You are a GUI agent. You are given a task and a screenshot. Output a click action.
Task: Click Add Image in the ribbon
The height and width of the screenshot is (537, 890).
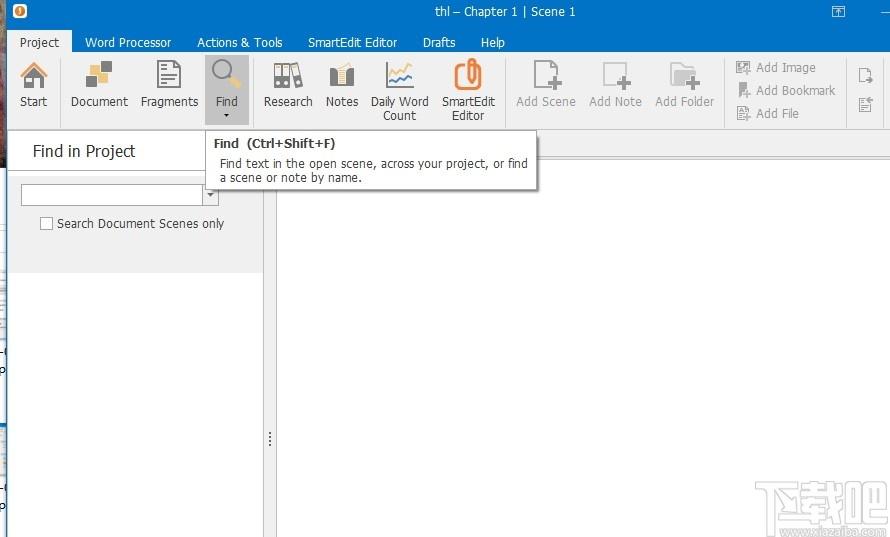tap(776, 68)
